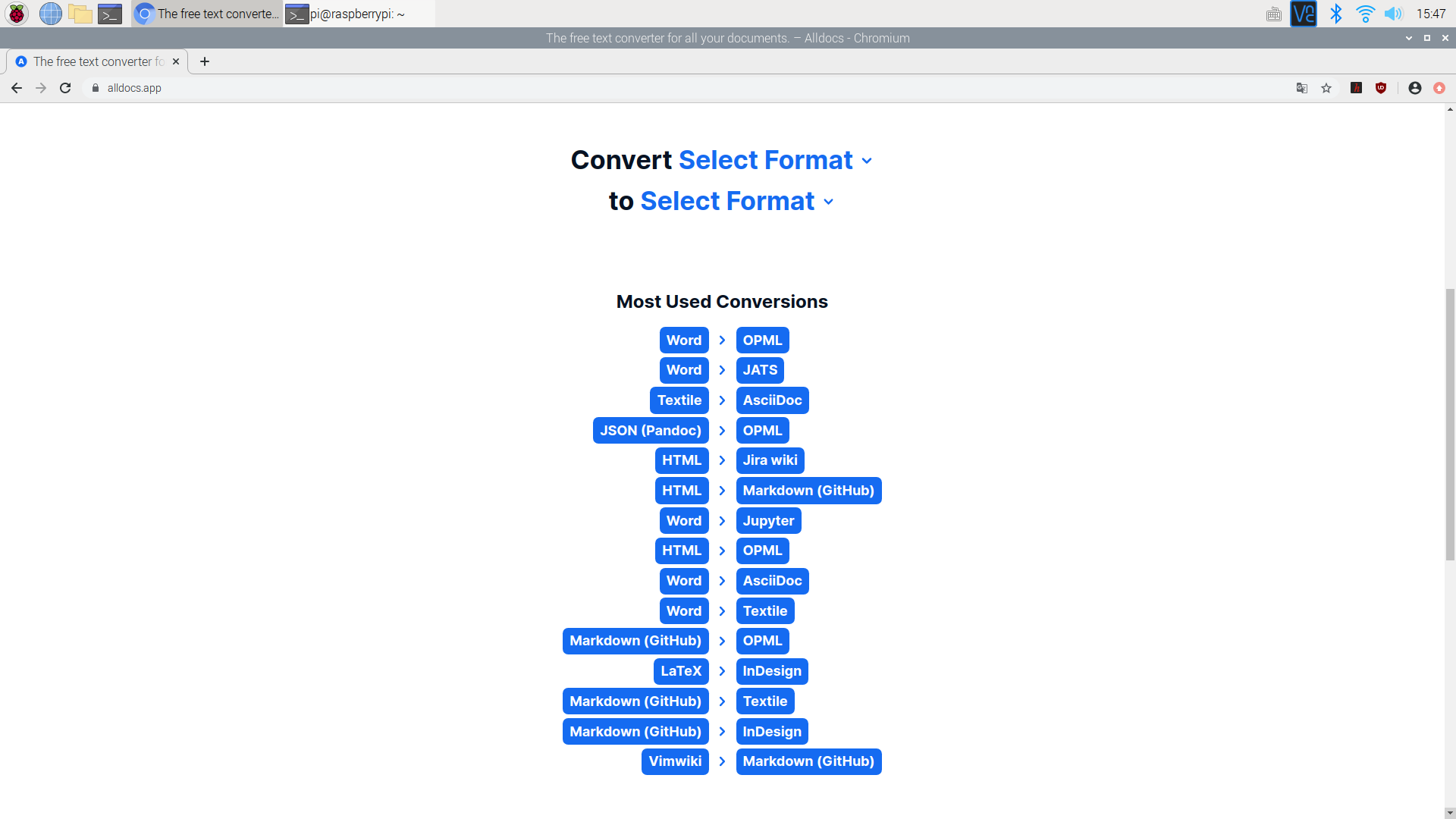Viewport: 1456px width, 819px height.
Task: Click Textile in Word to Textile row
Action: pyautogui.click(x=765, y=611)
